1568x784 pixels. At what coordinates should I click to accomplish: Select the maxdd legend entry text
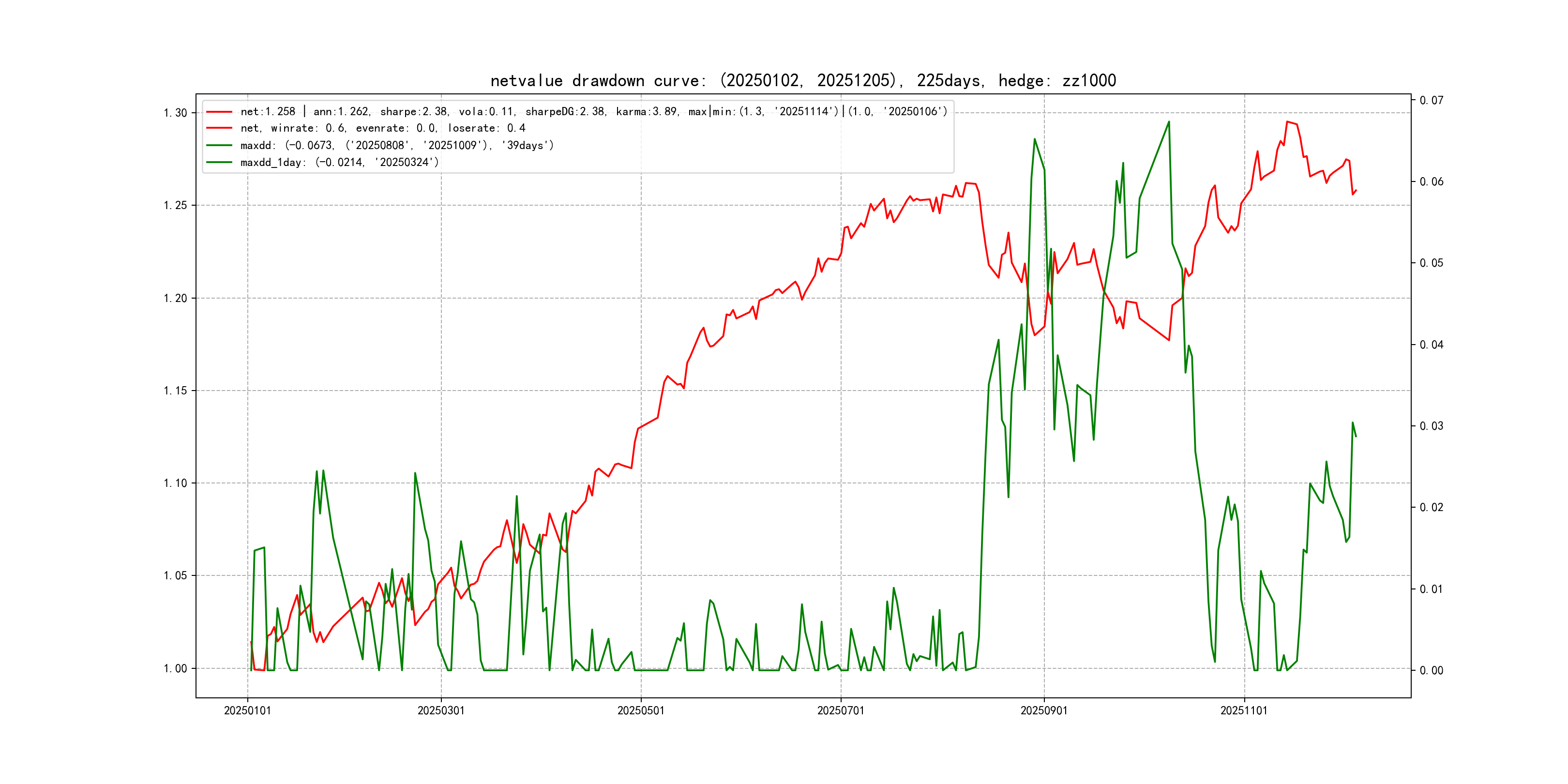(x=397, y=146)
